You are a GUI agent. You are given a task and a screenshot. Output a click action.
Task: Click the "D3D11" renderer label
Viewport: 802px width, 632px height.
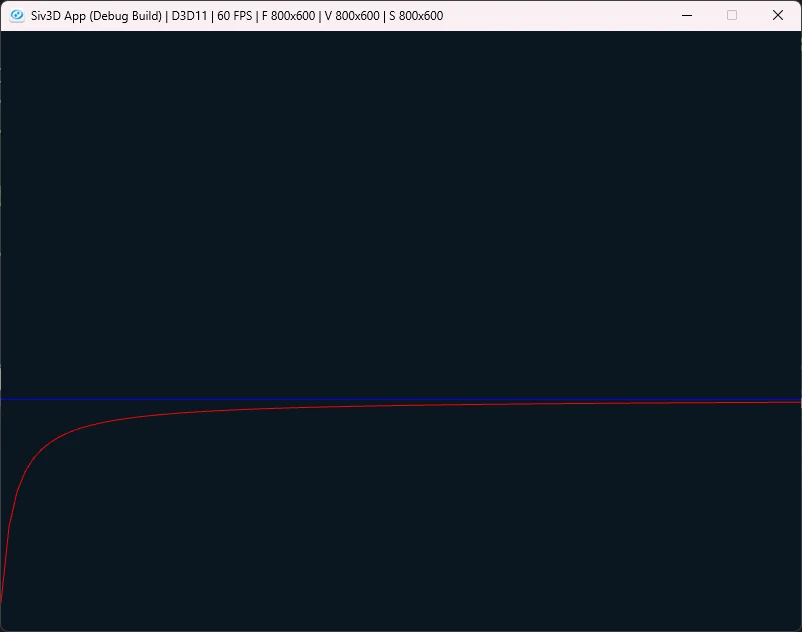189,16
